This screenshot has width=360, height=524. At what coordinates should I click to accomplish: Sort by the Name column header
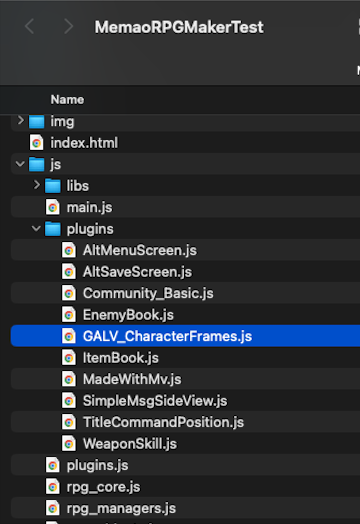click(67, 100)
